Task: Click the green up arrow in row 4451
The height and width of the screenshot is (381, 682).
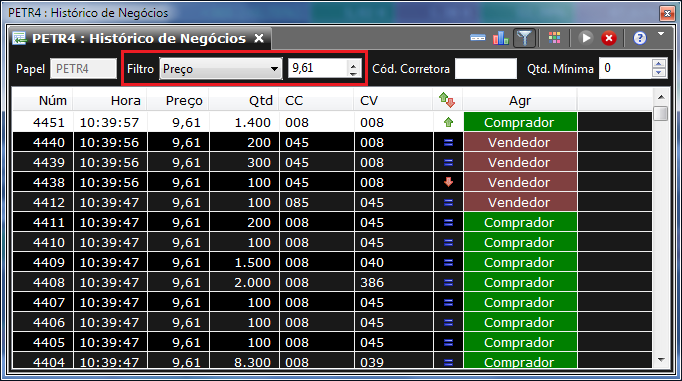Action: [x=448, y=122]
